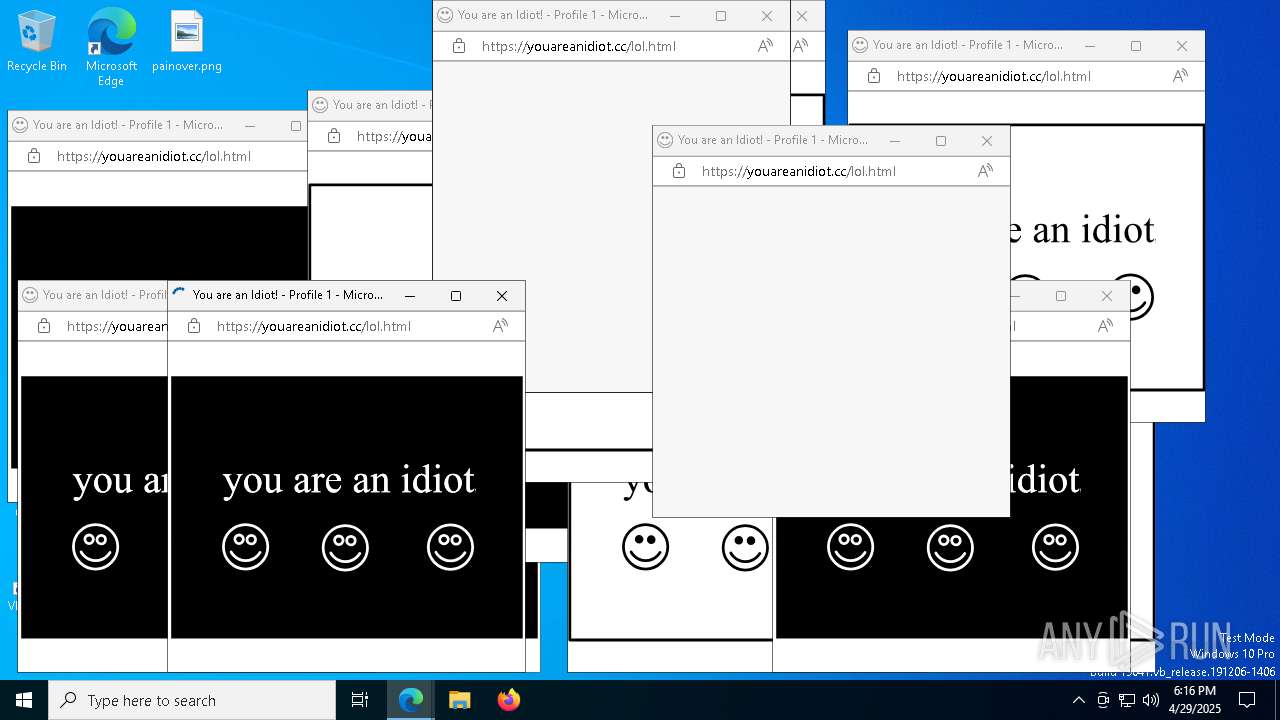Focus the taskbar search box
The image size is (1280, 720).
click(x=192, y=700)
